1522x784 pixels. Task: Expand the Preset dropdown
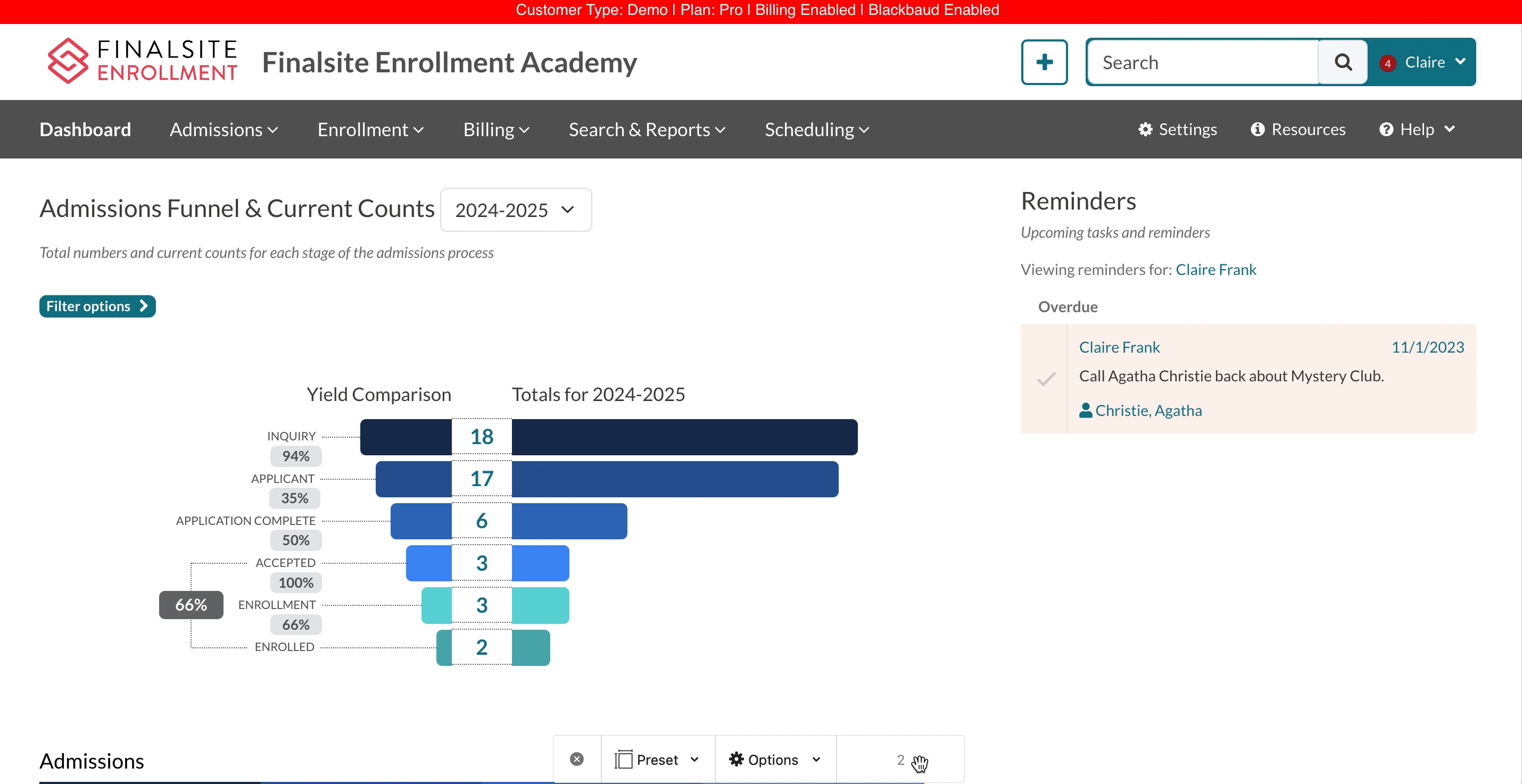coord(657,760)
